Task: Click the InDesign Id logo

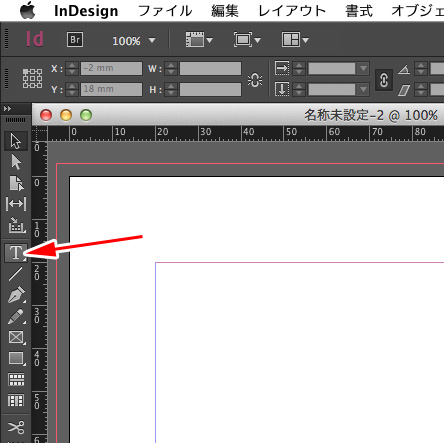Action: tap(35, 39)
